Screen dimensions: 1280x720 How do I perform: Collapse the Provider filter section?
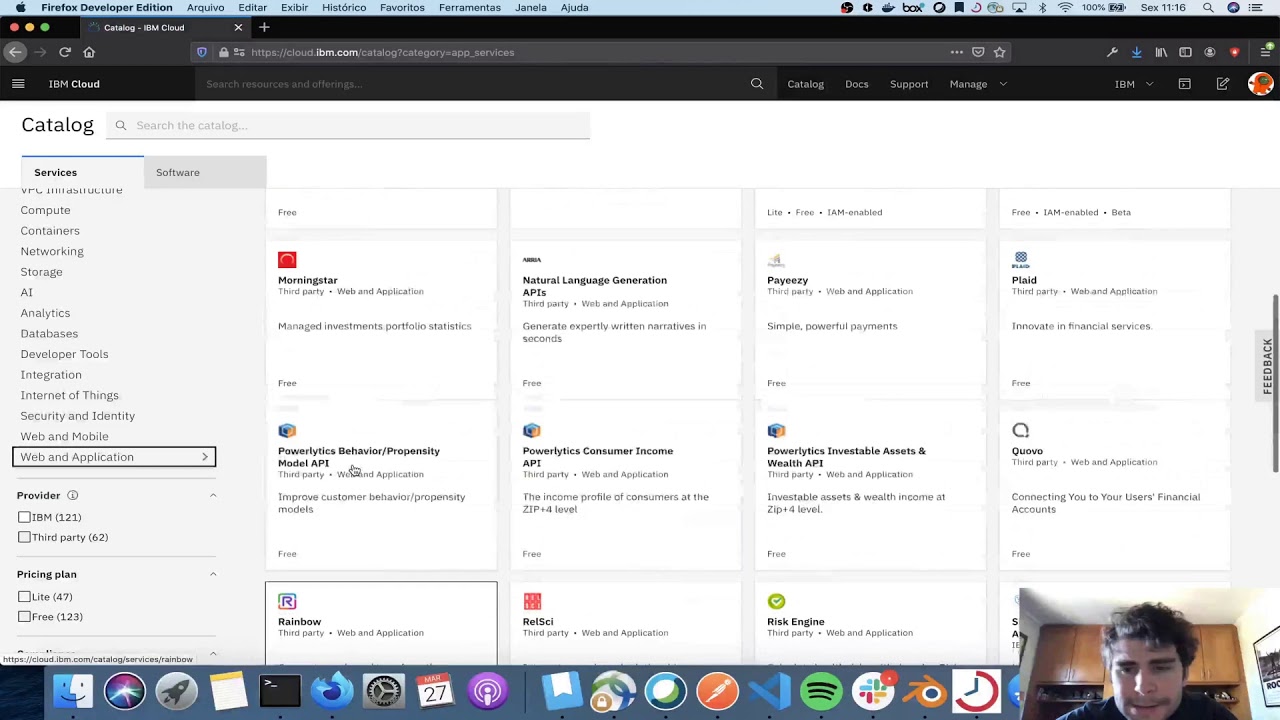(x=212, y=495)
